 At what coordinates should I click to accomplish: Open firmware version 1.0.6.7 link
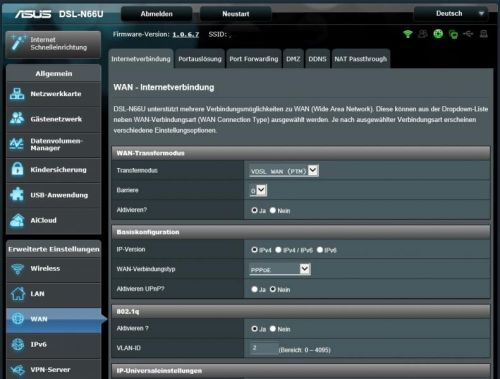[186, 34]
